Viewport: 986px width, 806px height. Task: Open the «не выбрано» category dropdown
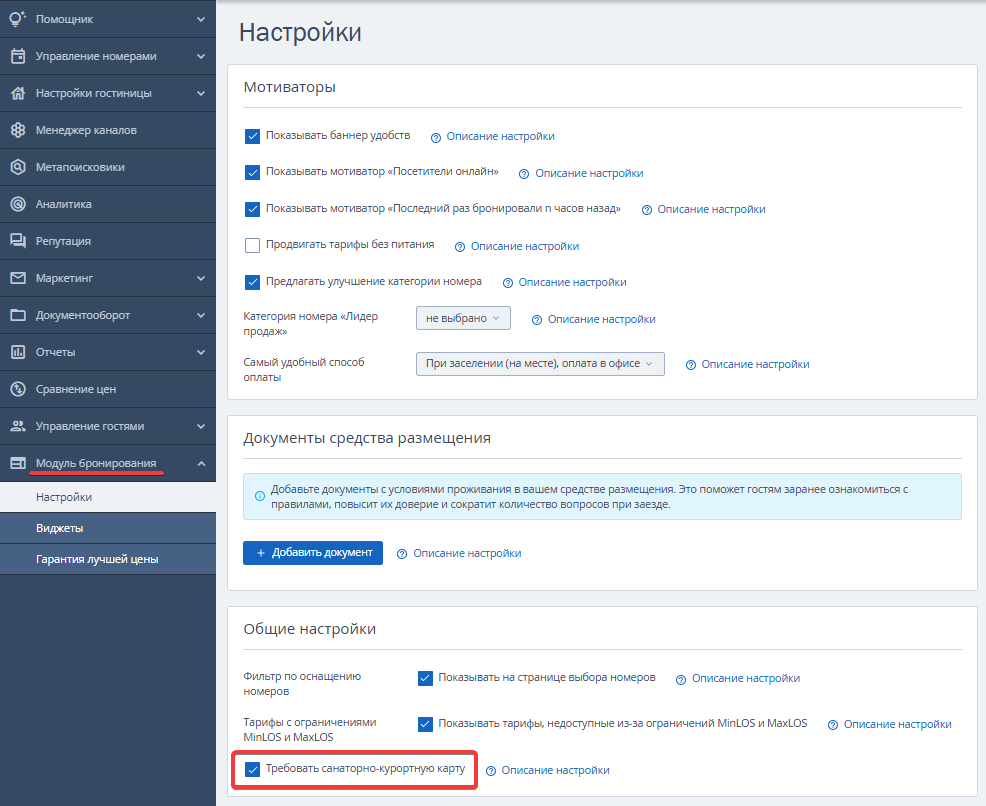463,318
